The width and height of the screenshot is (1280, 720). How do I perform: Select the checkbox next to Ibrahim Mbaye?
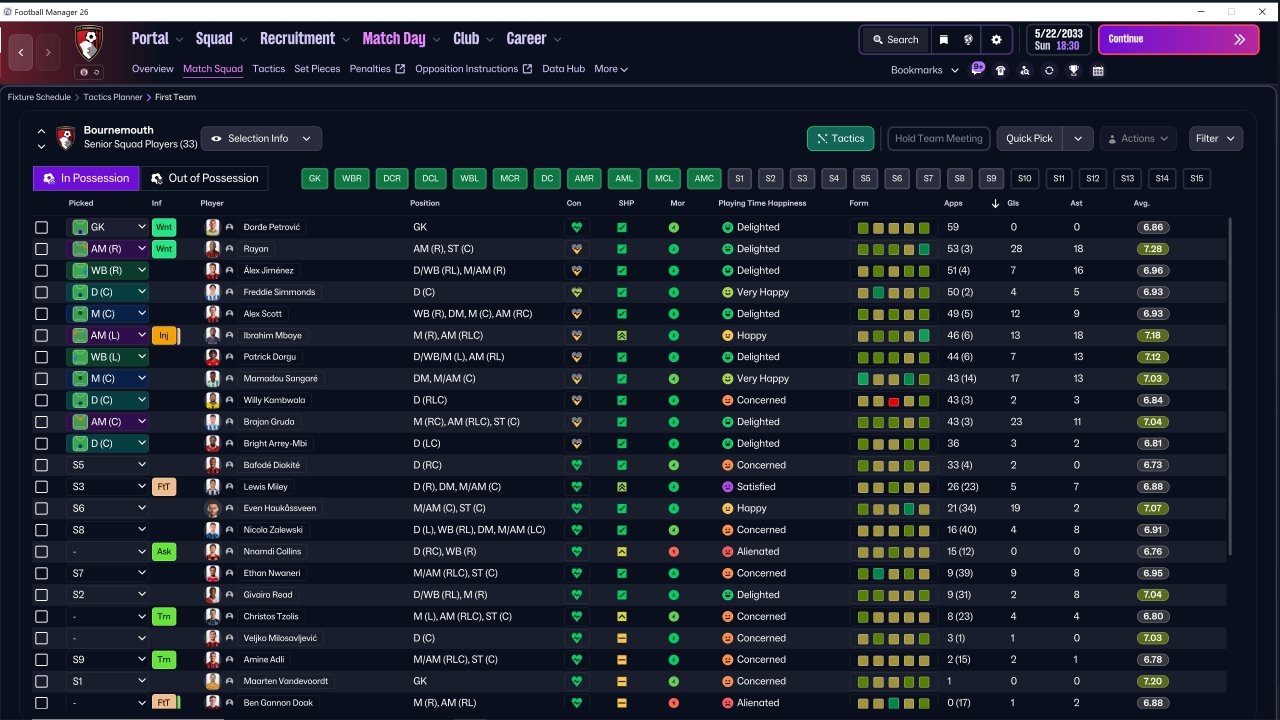coord(41,335)
